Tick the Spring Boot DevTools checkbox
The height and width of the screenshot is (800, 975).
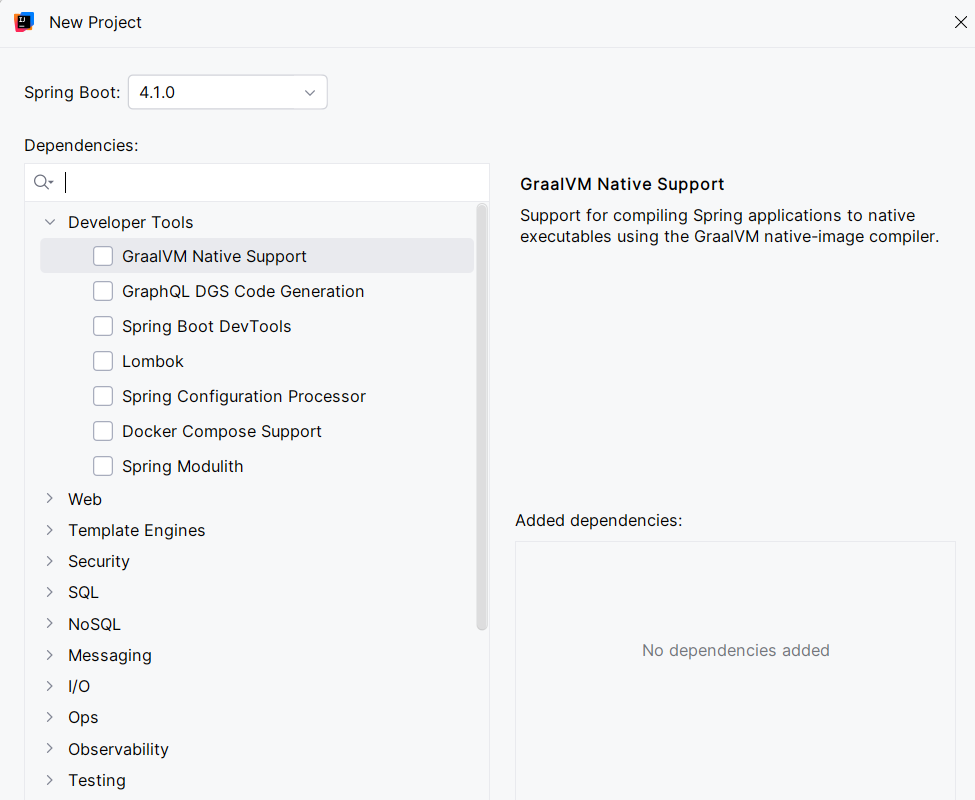(x=103, y=326)
